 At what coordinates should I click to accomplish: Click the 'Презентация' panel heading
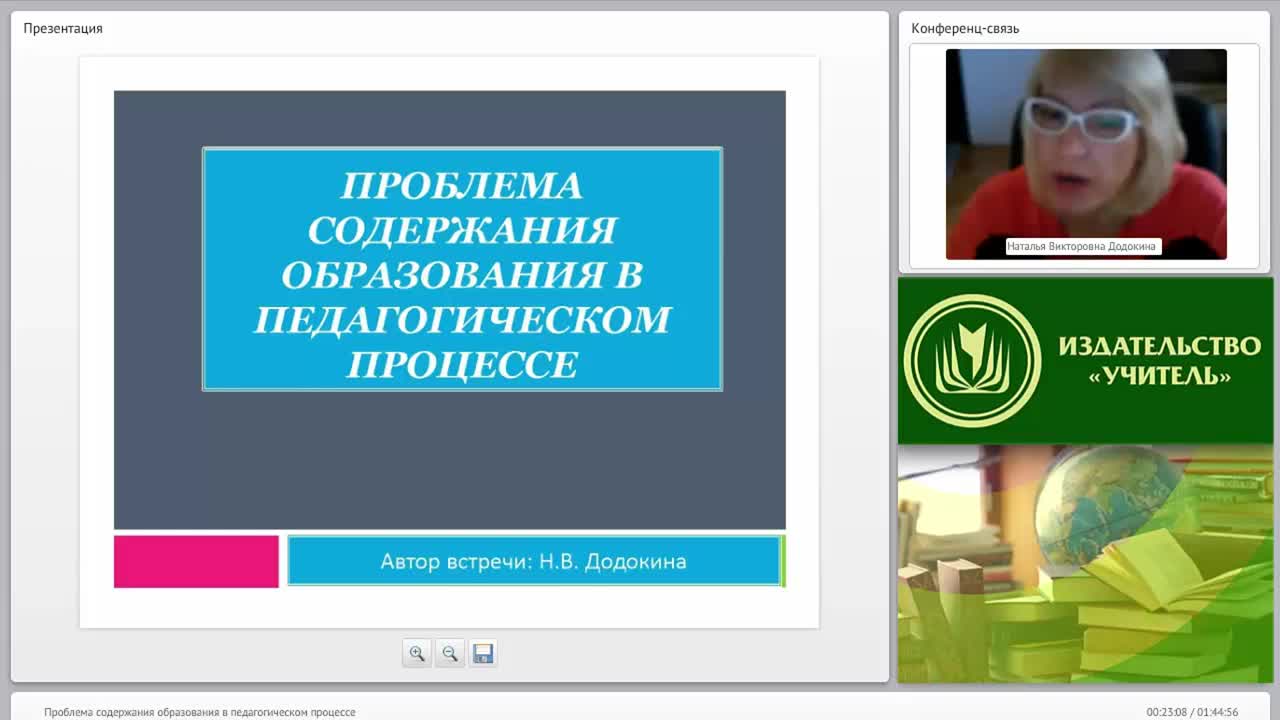point(63,28)
